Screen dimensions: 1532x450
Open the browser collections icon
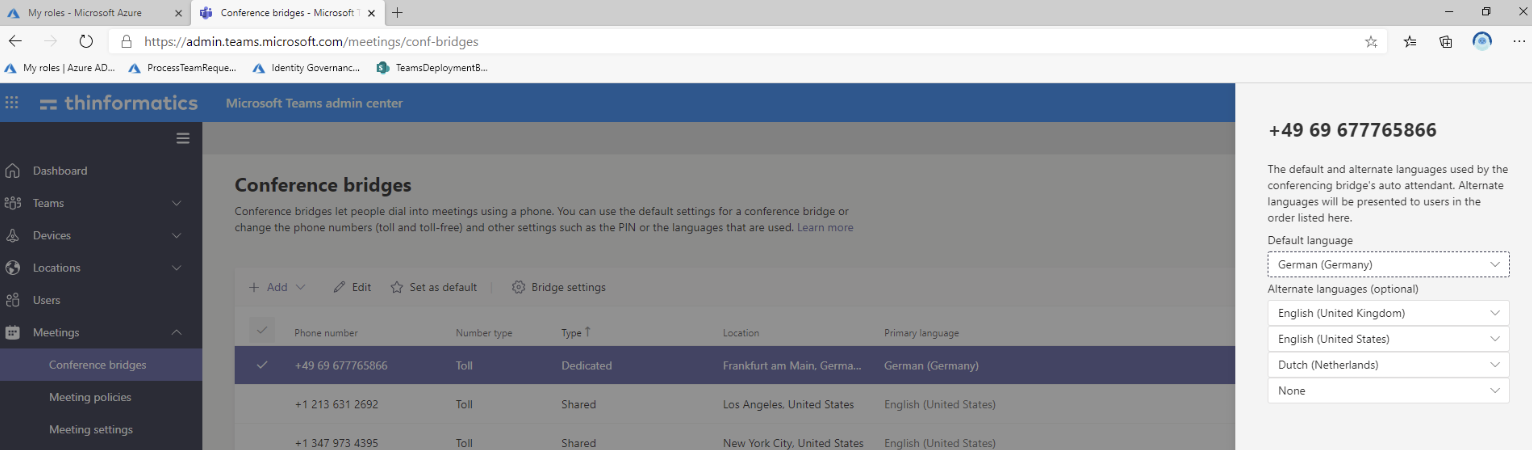1445,42
